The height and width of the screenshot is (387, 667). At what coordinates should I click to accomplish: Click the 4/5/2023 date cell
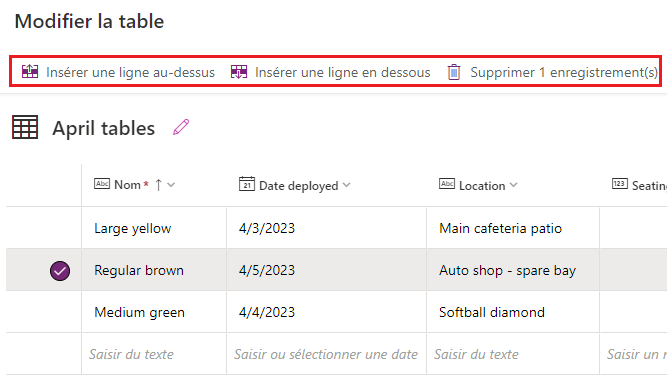coord(326,270)
